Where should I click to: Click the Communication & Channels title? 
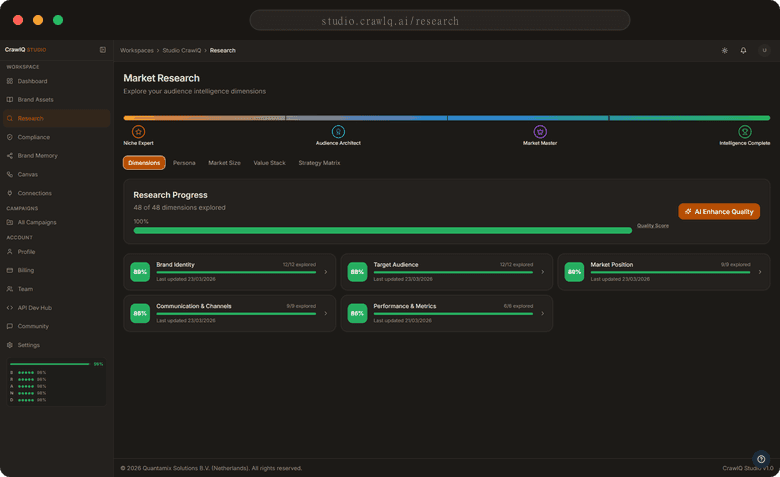(194, 306)
